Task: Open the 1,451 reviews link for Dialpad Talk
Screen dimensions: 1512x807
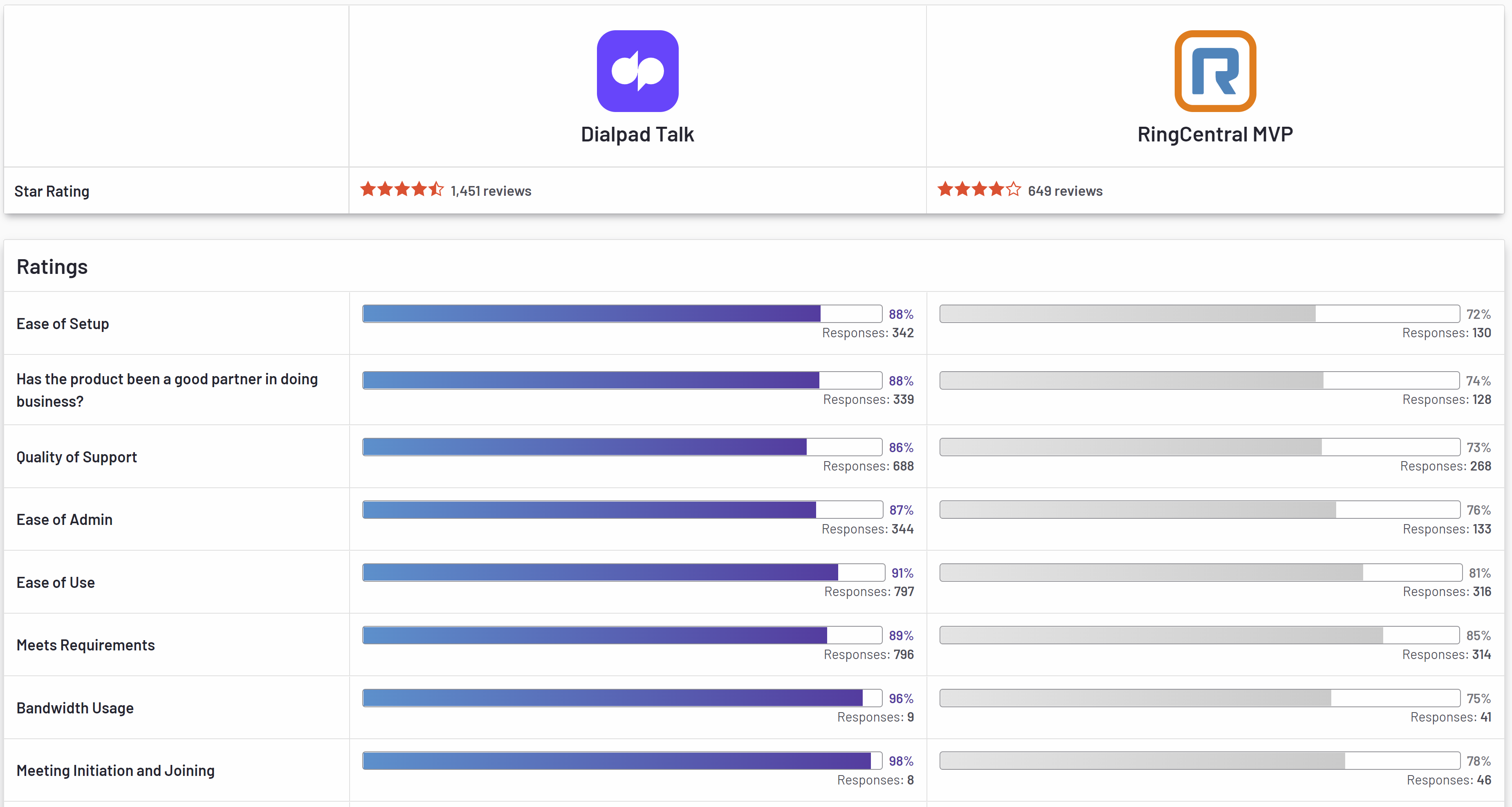Action: click(491, 191)
